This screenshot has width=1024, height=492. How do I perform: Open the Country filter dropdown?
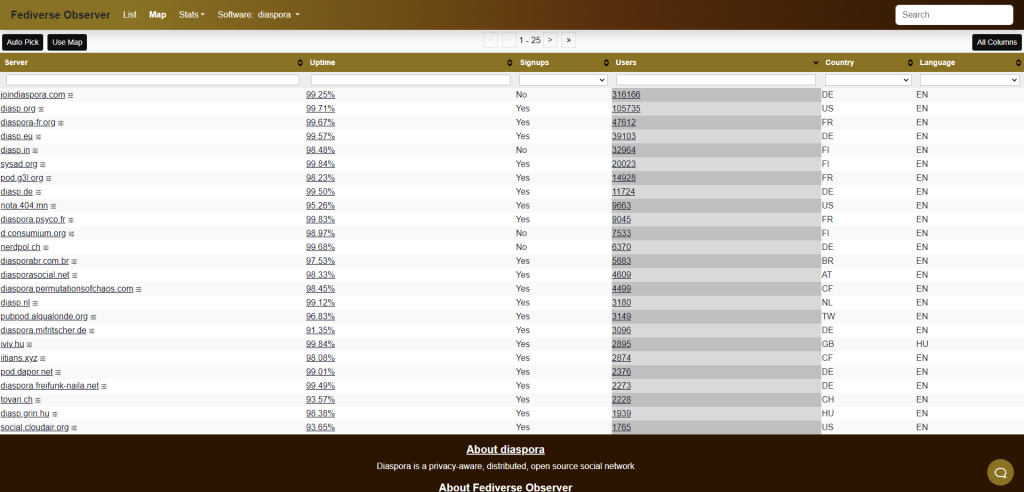click(868, 80)
